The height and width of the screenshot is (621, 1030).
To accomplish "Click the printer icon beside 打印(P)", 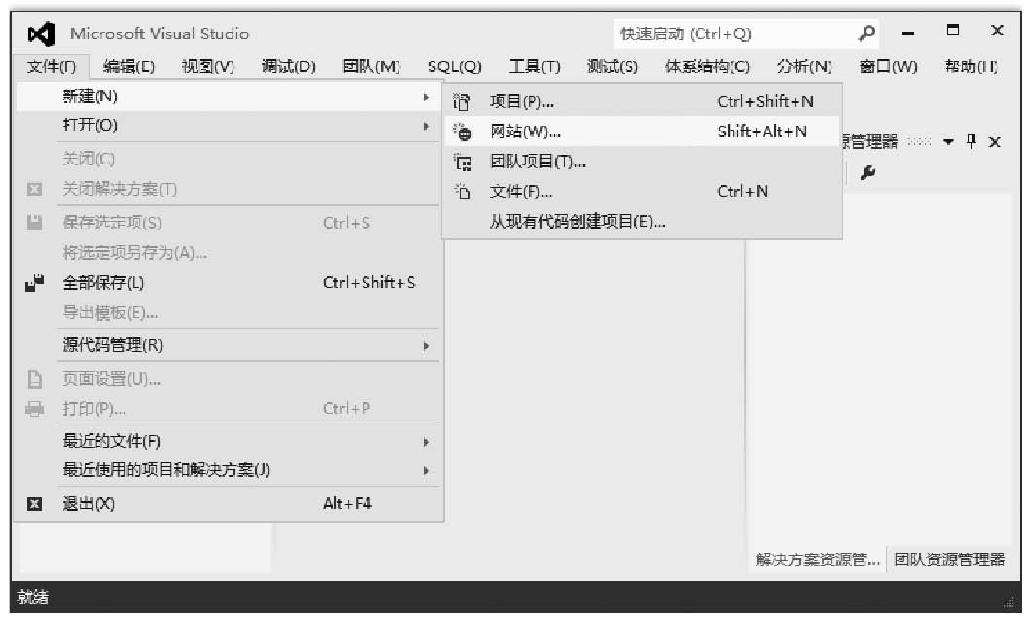I will tap(34, 409).
